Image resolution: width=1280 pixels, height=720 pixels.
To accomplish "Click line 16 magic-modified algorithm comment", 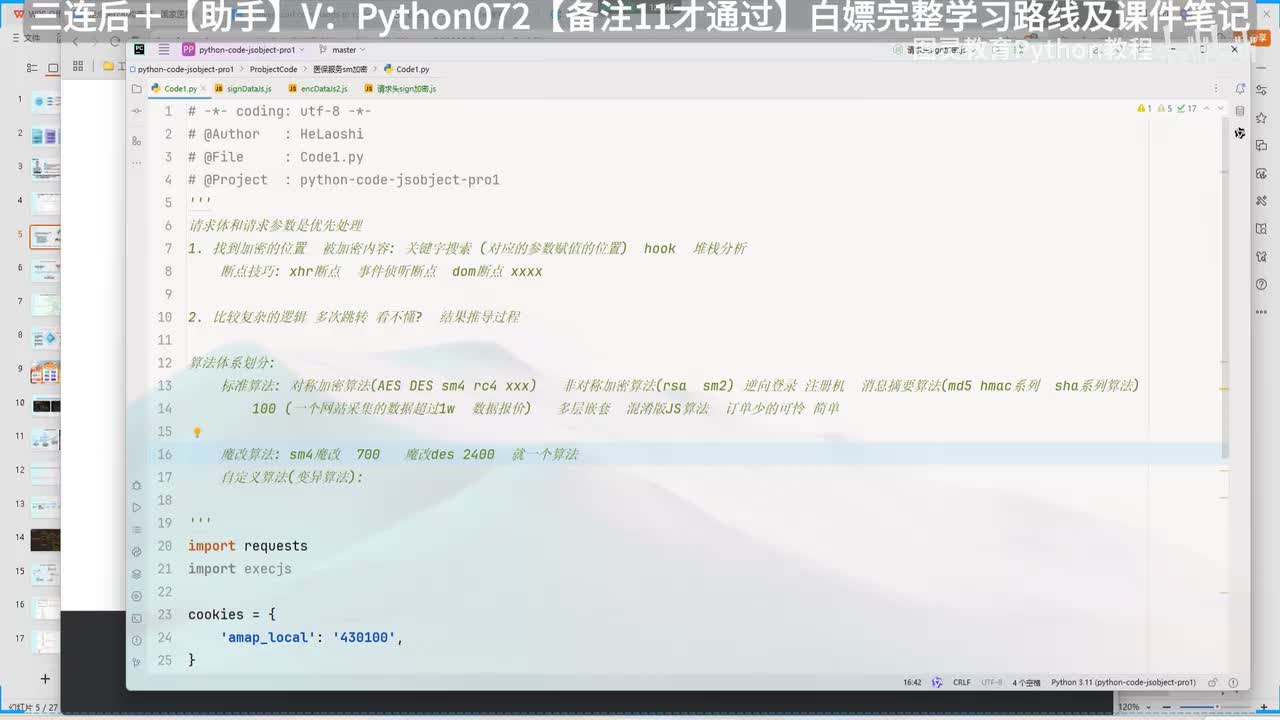I will [399, 454].
